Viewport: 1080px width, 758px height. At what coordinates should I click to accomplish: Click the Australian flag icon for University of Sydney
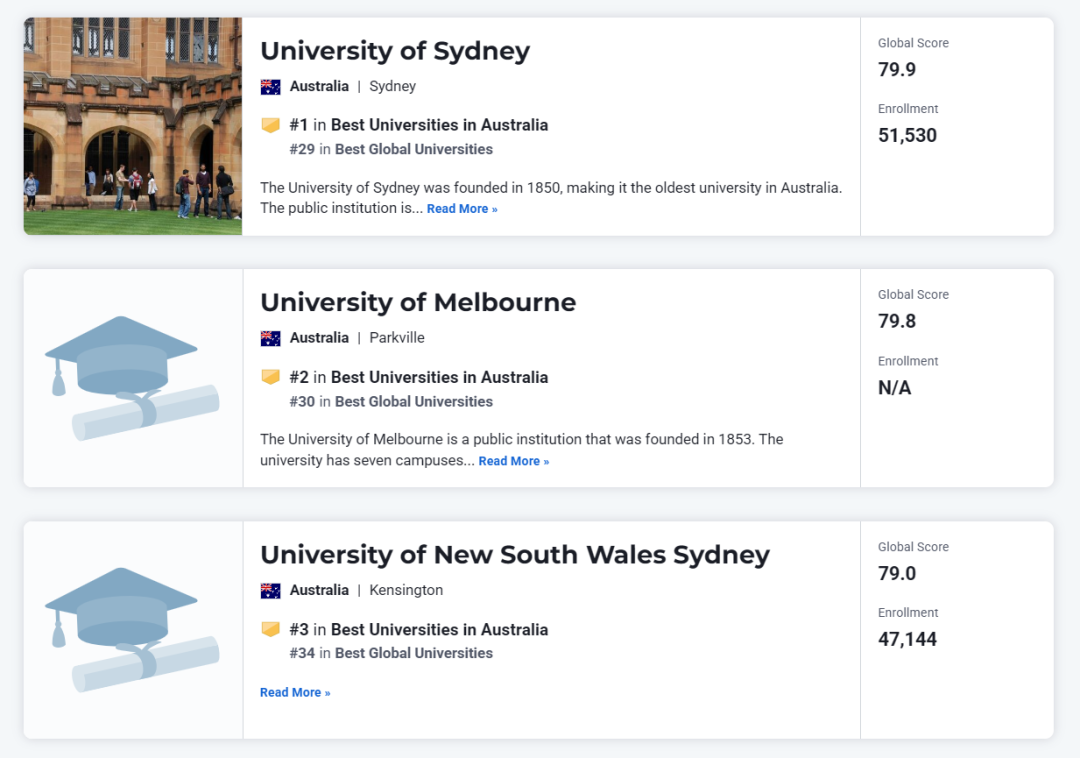pos(270,87)
